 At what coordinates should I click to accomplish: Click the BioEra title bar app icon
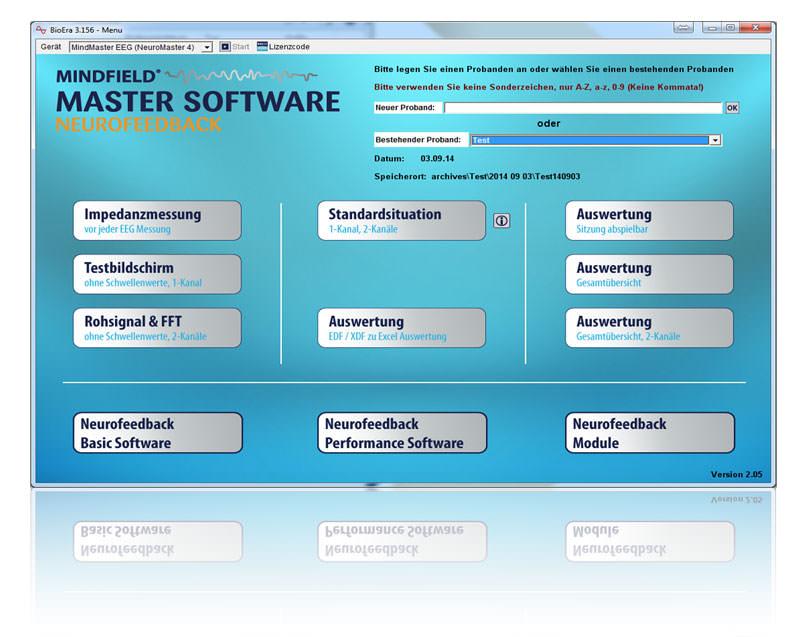[x=41, y=30]
